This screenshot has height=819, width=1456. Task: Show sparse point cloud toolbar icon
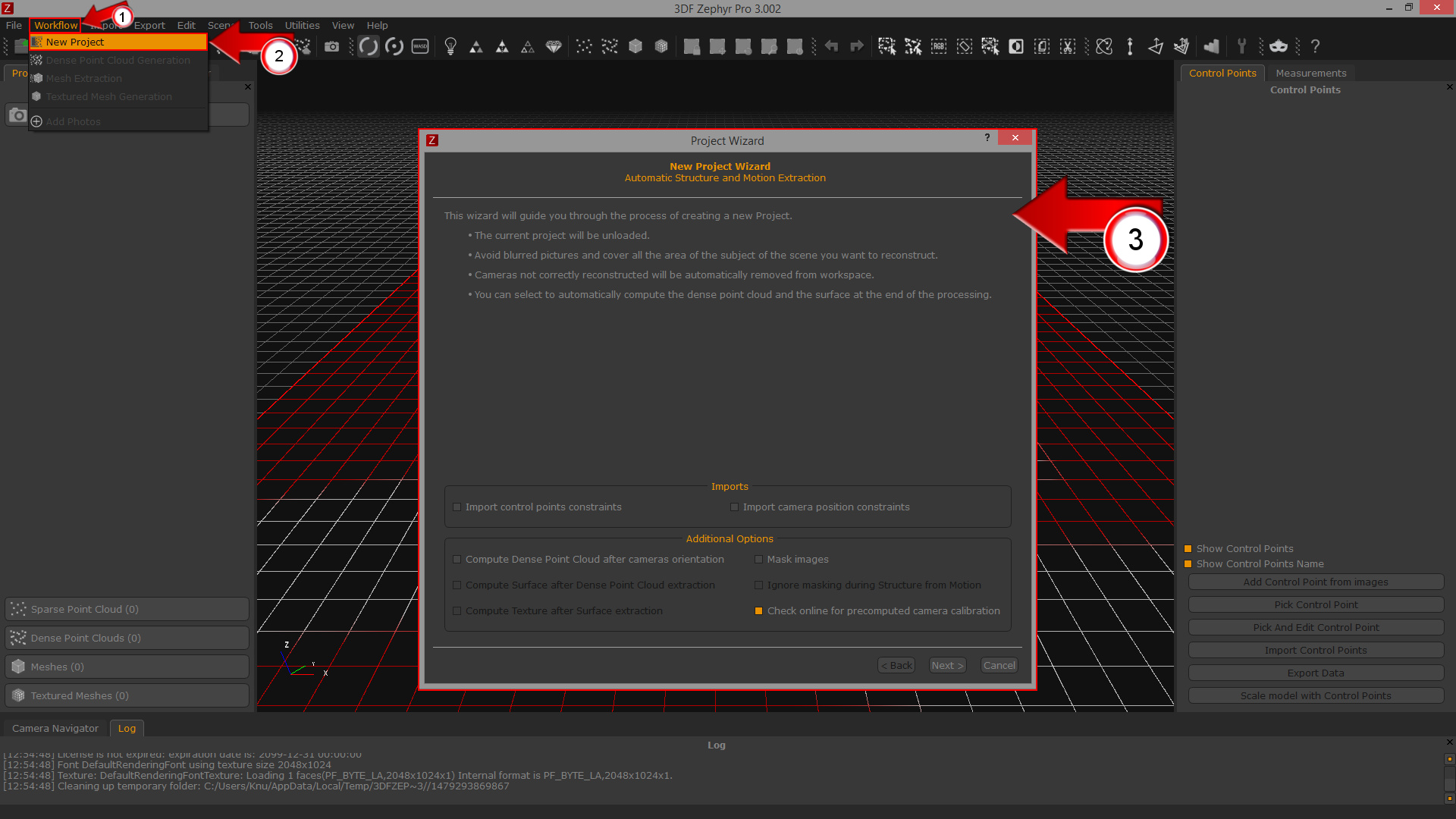[584, 47]
